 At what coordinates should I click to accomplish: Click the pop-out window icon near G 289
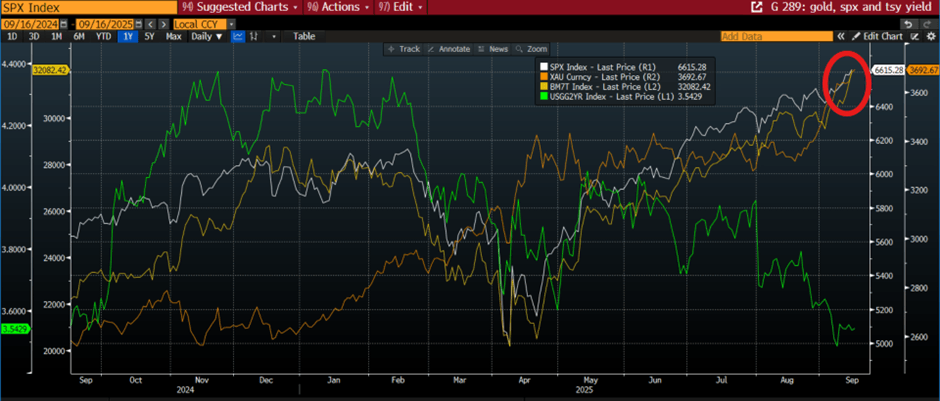click(x=755, y=6)
